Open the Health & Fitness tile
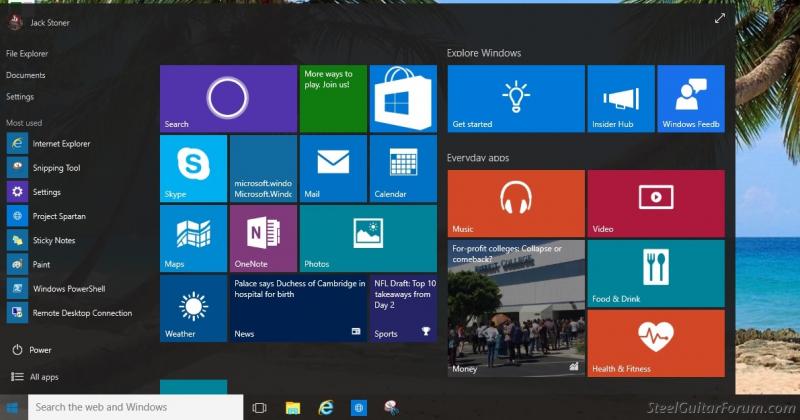This screenshot has width=800, height=420. pos(656,343)
